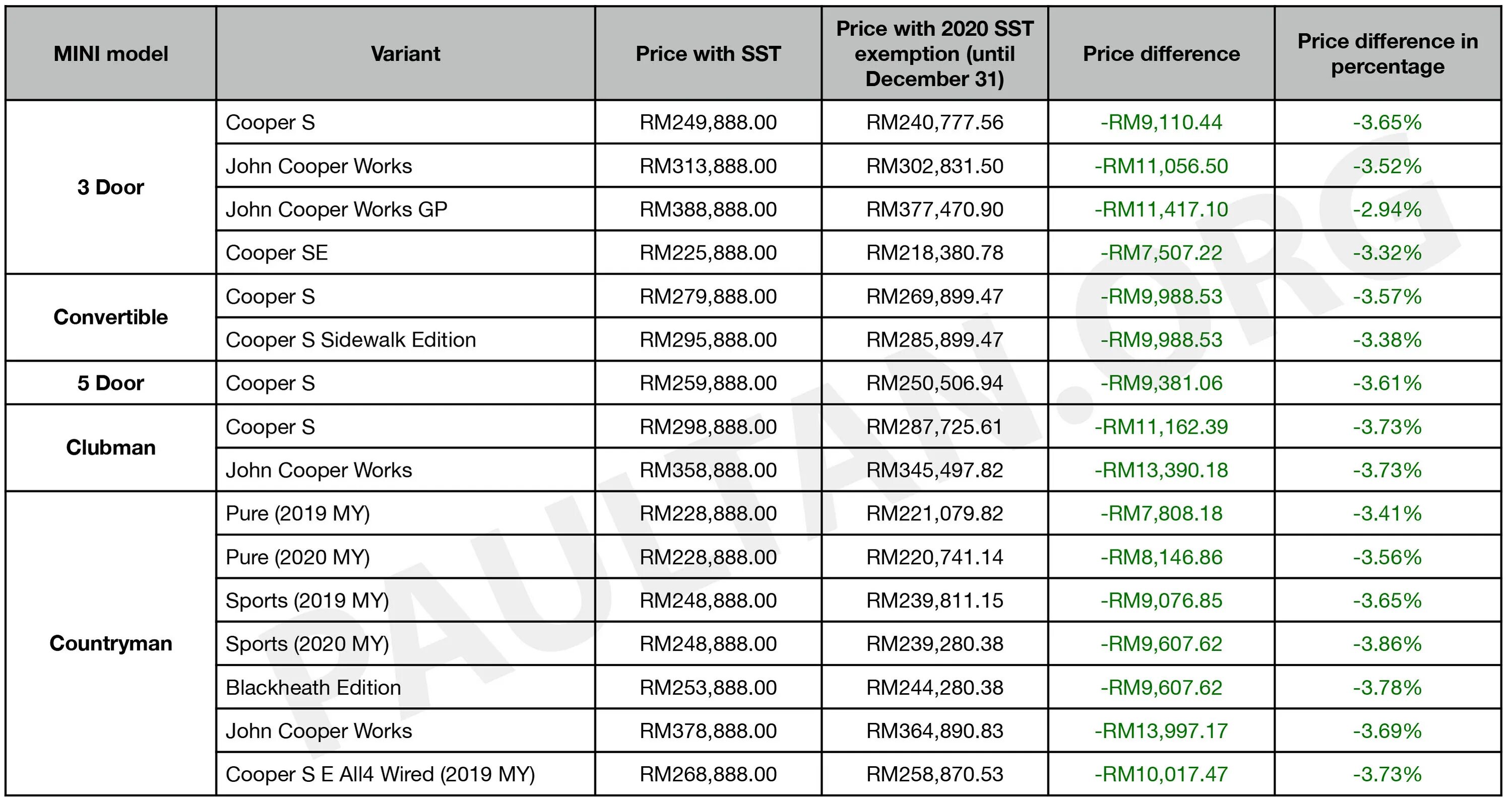Select the -RM13,997.17 price difference
Screen dimensions: 1512x804
tap(1161, 730)
